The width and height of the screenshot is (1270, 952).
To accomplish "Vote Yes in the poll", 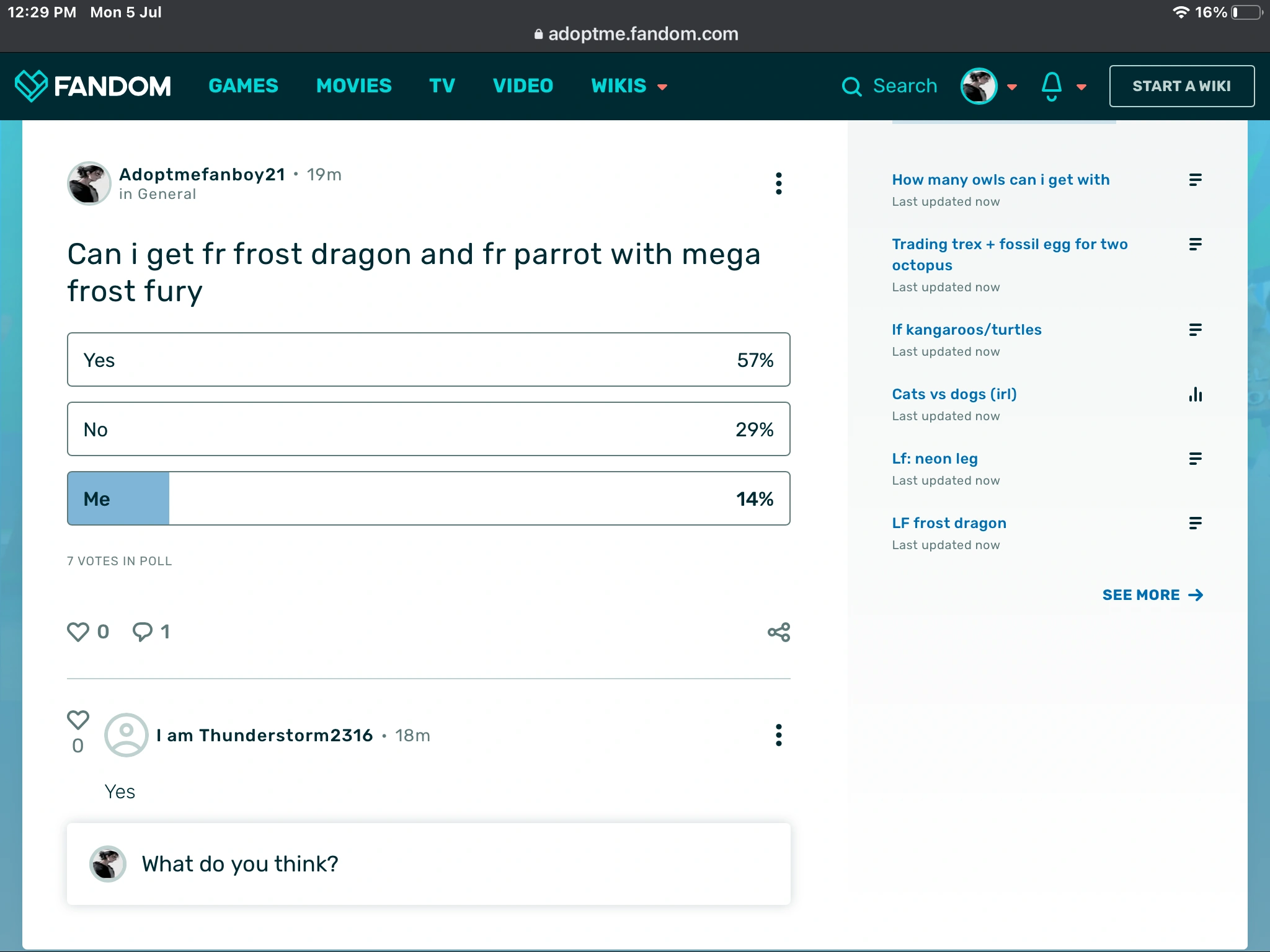I will tap(429, 359).
